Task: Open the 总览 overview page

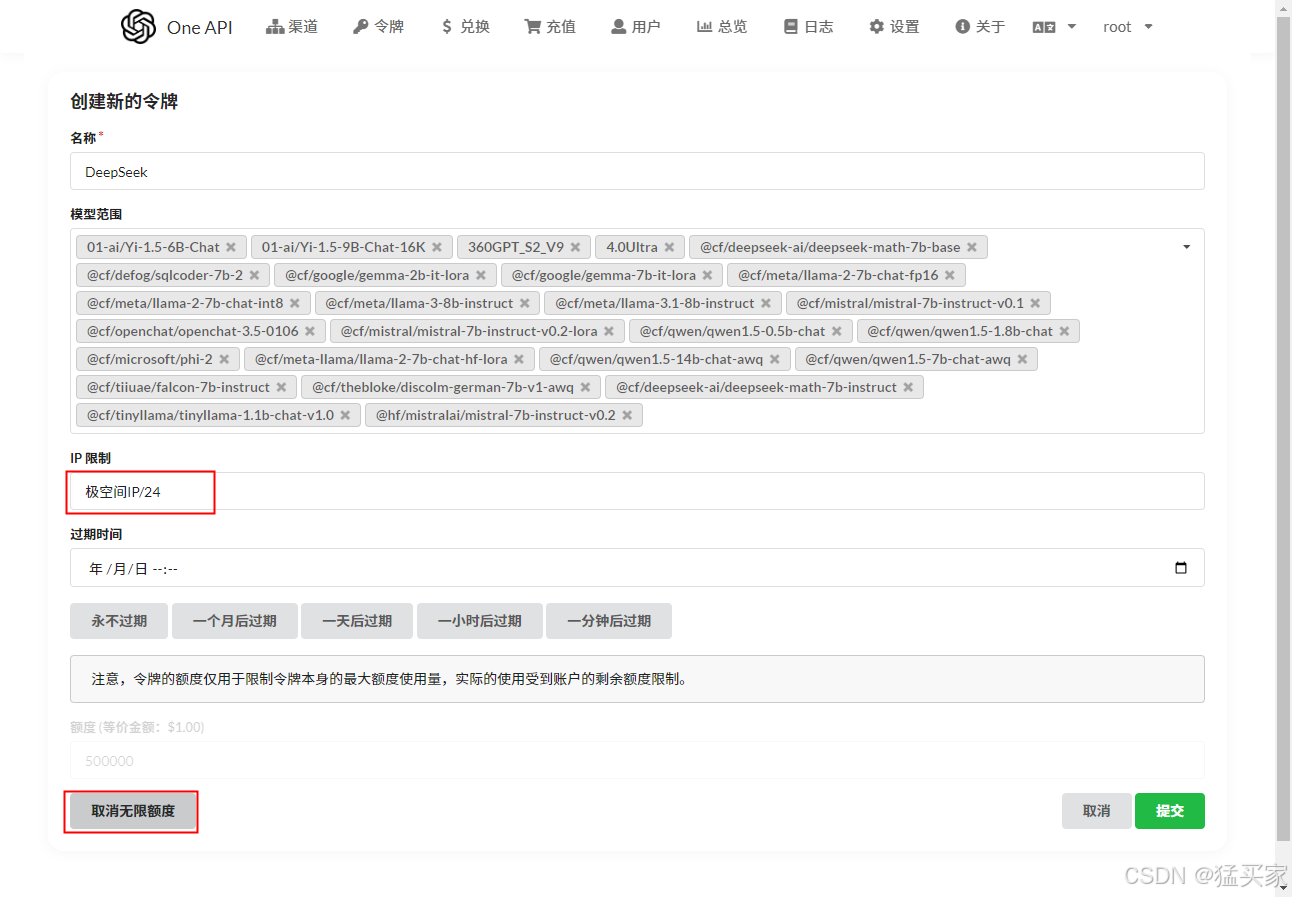Action: point(722,27)
